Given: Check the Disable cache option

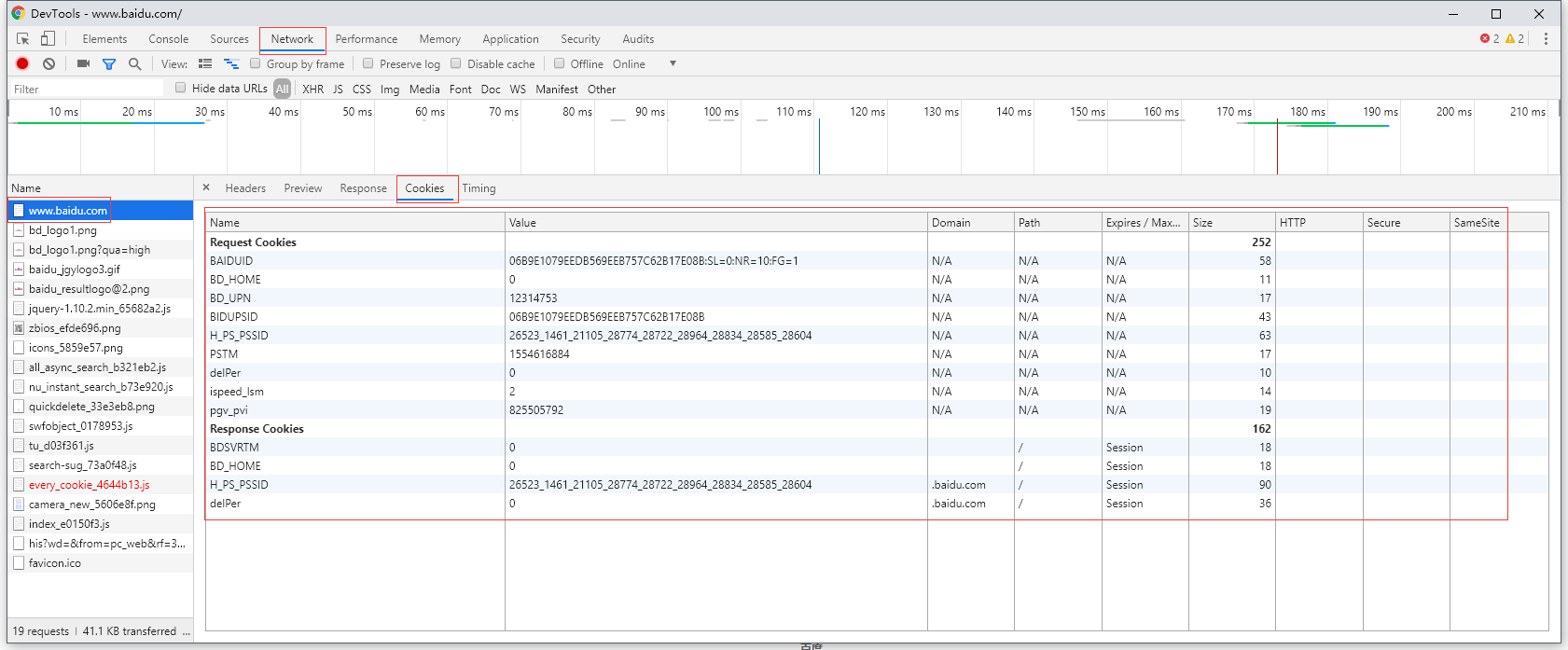Looking at the screenshot, I should 456,63.
